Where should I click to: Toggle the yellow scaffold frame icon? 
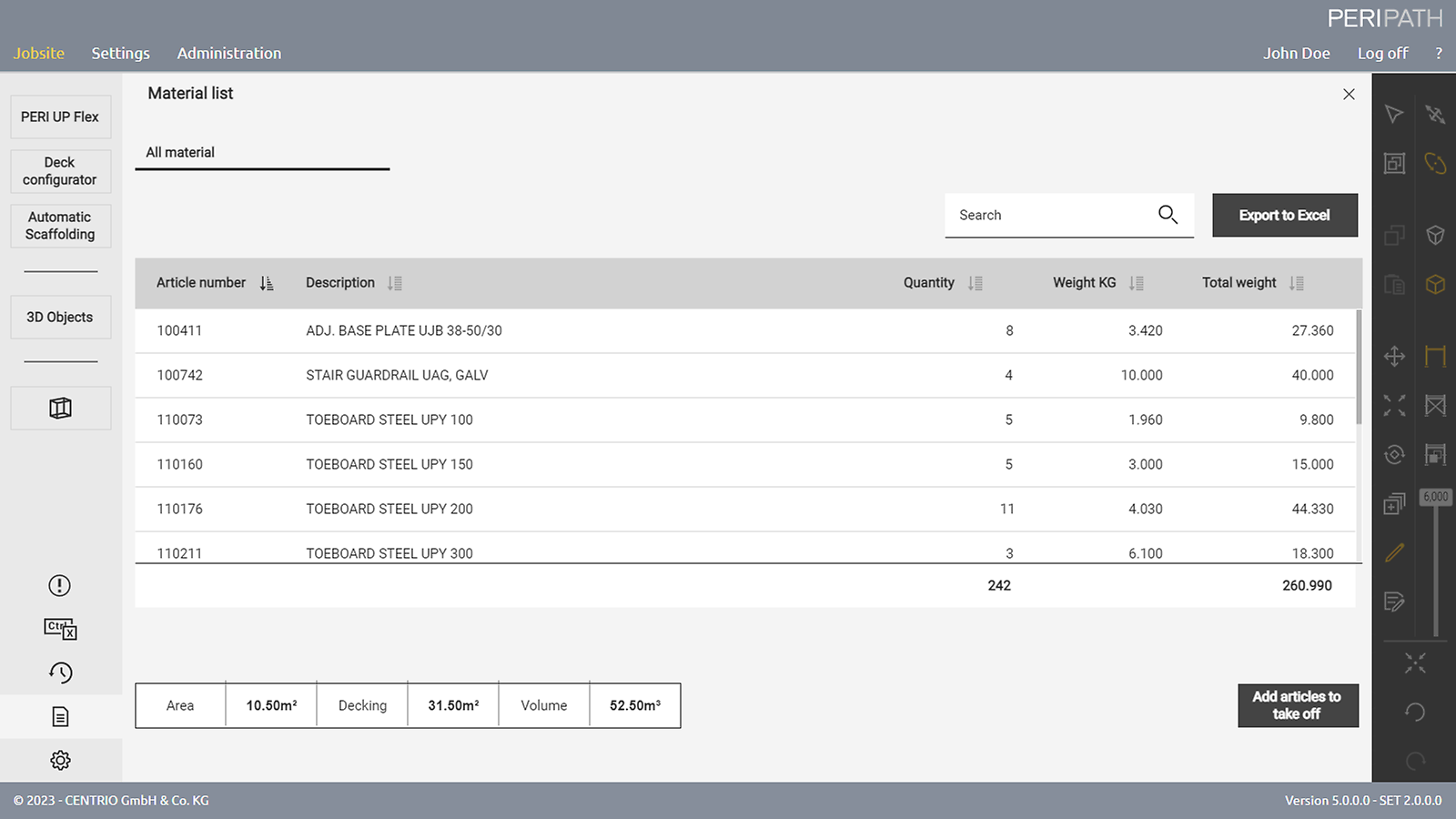coord(1435,357)
